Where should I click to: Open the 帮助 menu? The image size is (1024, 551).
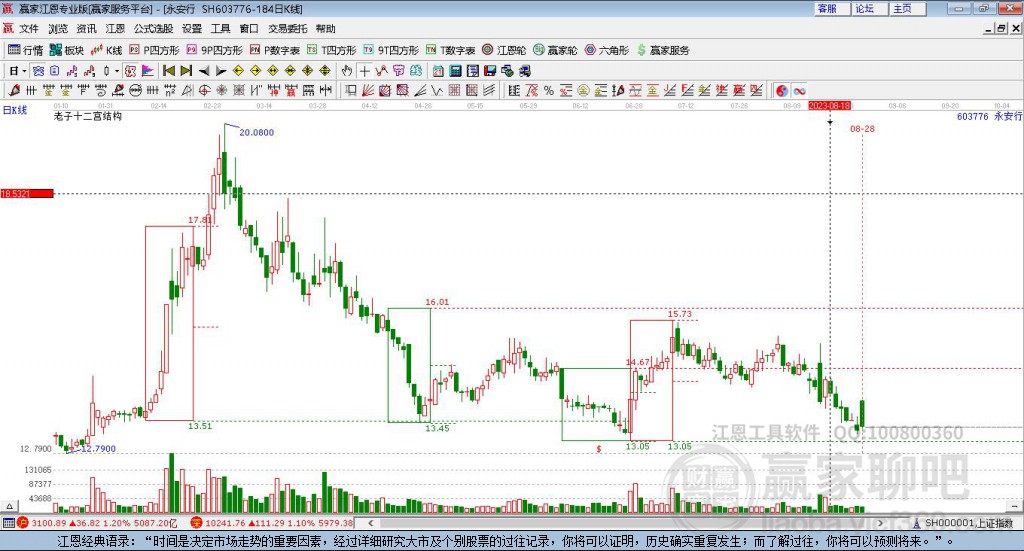(325, 29)
